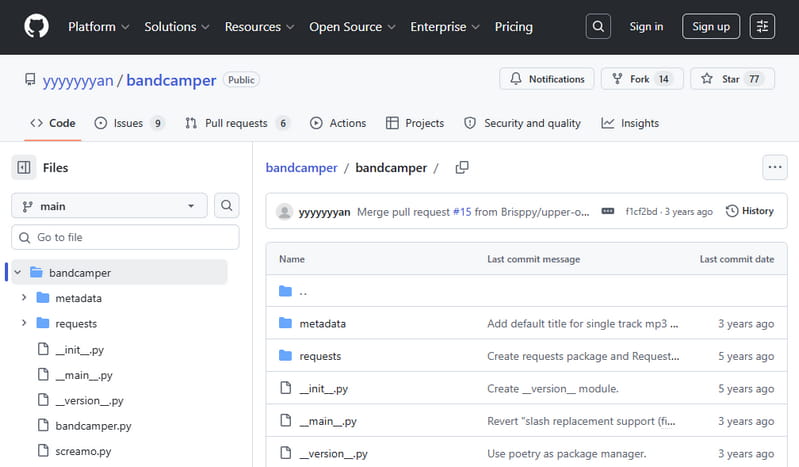Image resolution: width=799 pixels, height=467 pixels.
Task: Collapse the bandcamper folder chevron in tree
Action: click(x=18, y=272)
